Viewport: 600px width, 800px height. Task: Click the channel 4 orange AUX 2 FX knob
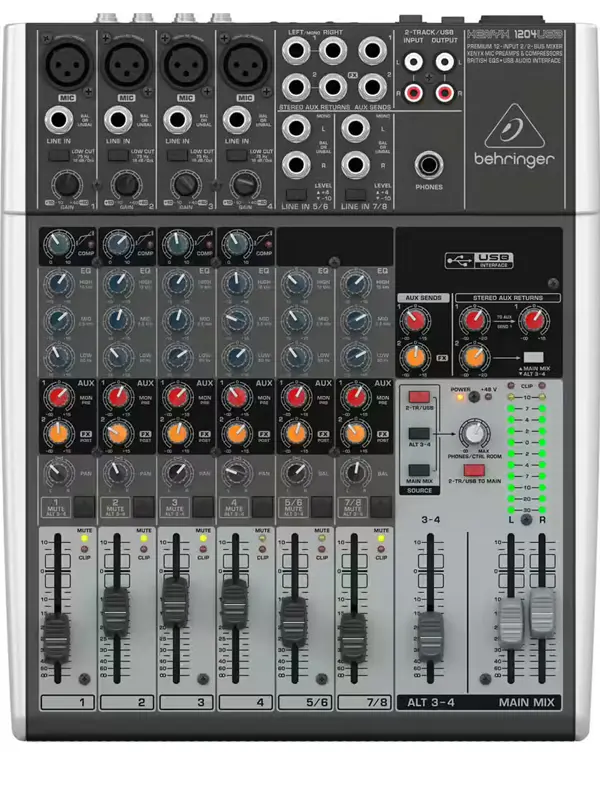point(237,434)
